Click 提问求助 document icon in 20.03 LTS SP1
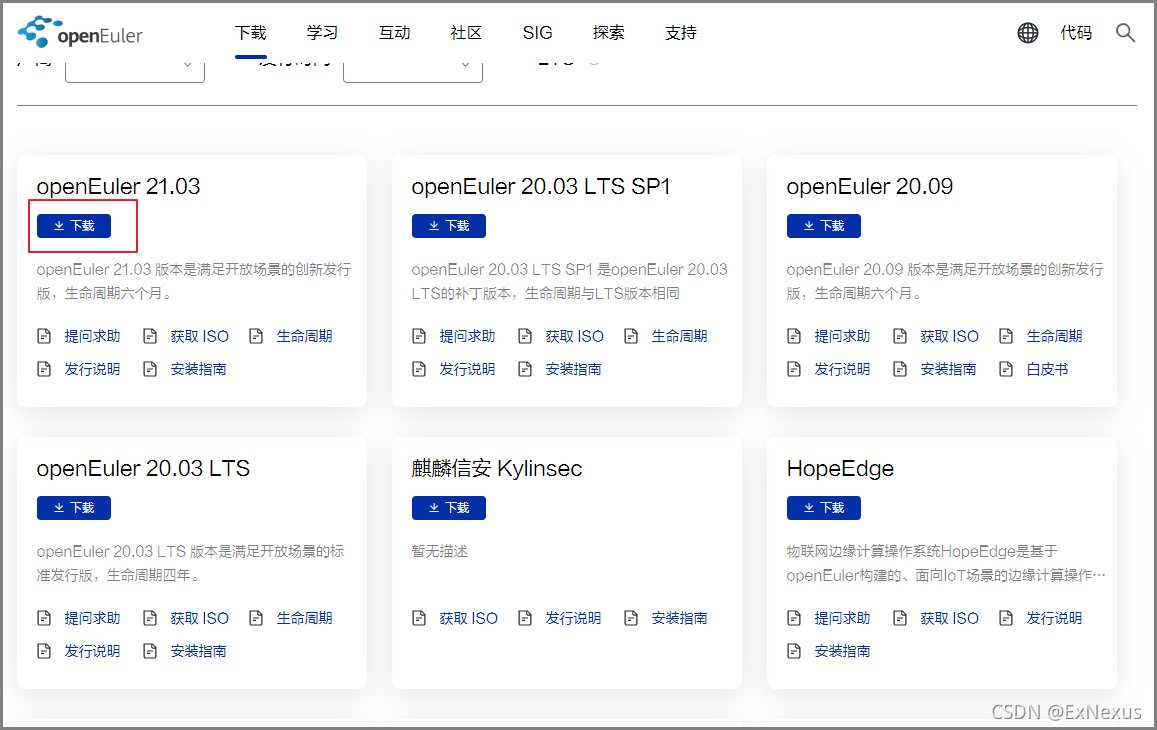This screenshot has height=730, width=1157. pos(419,337)
